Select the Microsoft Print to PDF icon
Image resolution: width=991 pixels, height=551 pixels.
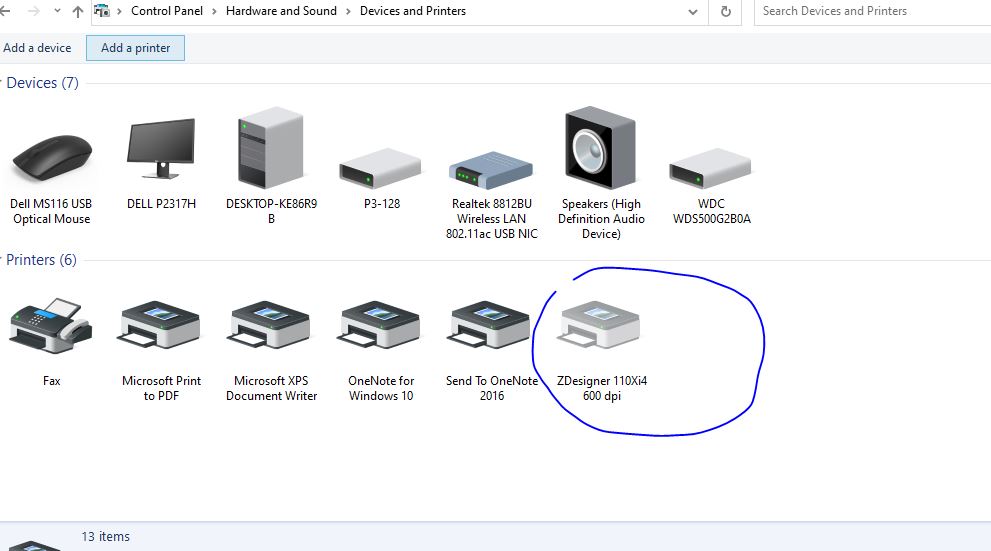point(159,325)
